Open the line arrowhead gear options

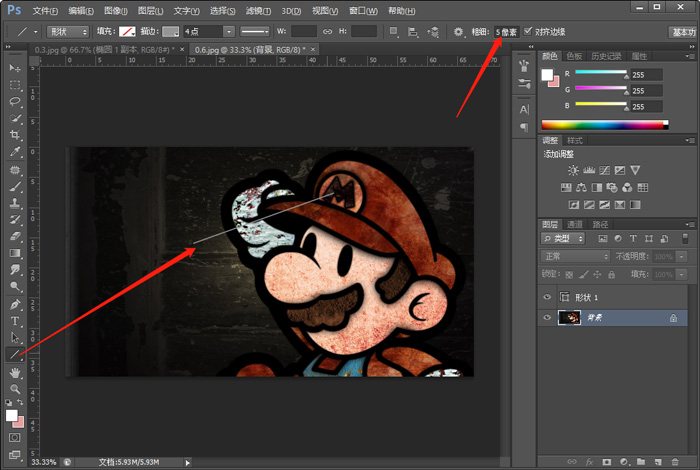tap(458, 32)
